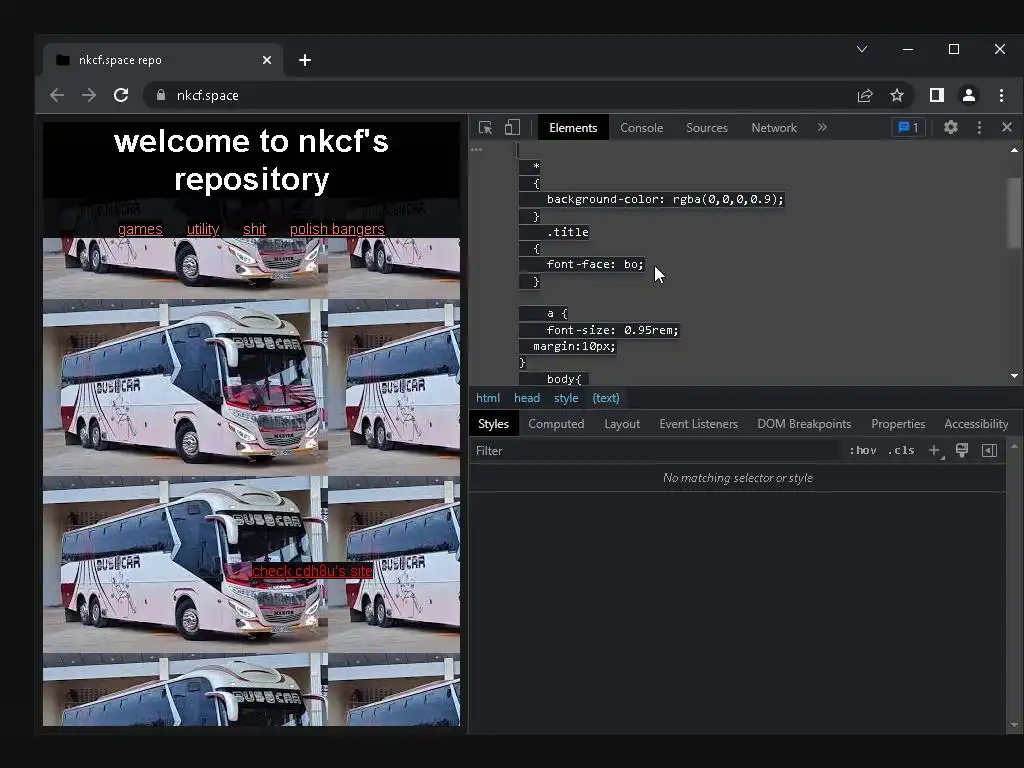Open the tab search dropdown chevron
Screen dimensions: 1024x768
click(862, 49)
